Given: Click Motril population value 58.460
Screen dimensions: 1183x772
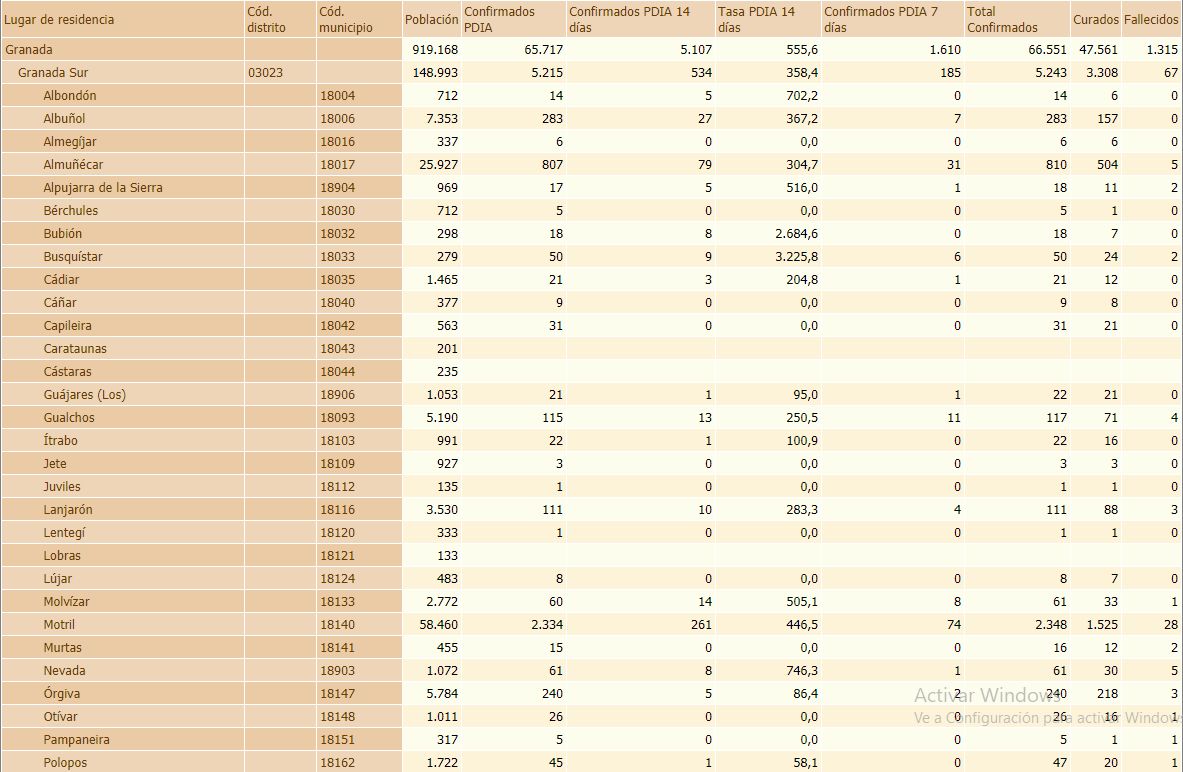Looking at the screenshot, I should [438, 625].
